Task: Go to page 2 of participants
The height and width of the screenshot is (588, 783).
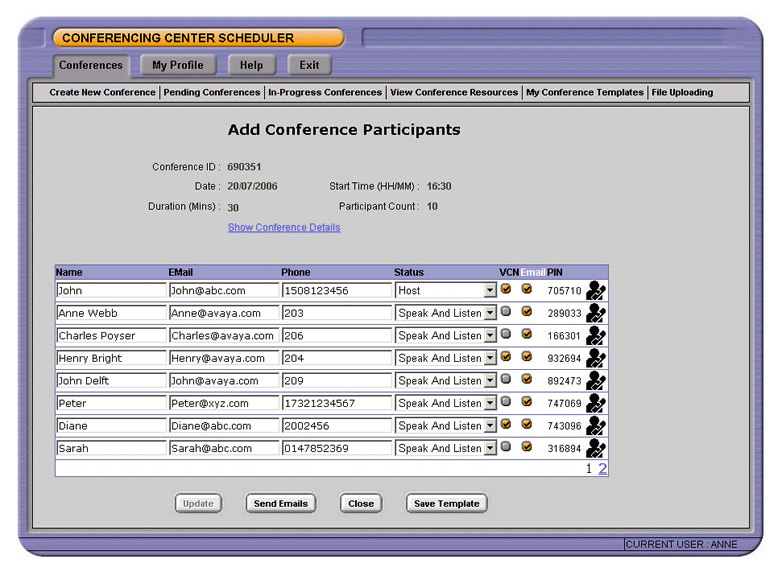Action: [x=603, y=468]
